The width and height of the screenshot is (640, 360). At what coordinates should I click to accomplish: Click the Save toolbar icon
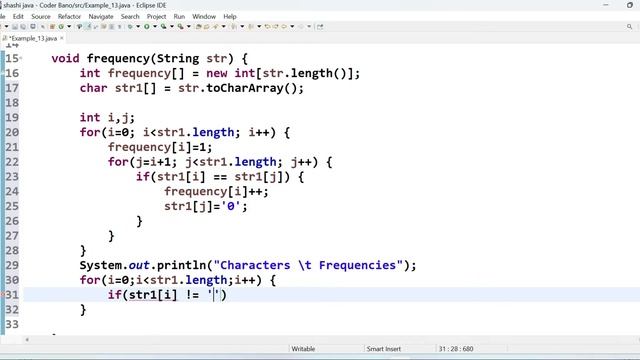coord(15,27)
